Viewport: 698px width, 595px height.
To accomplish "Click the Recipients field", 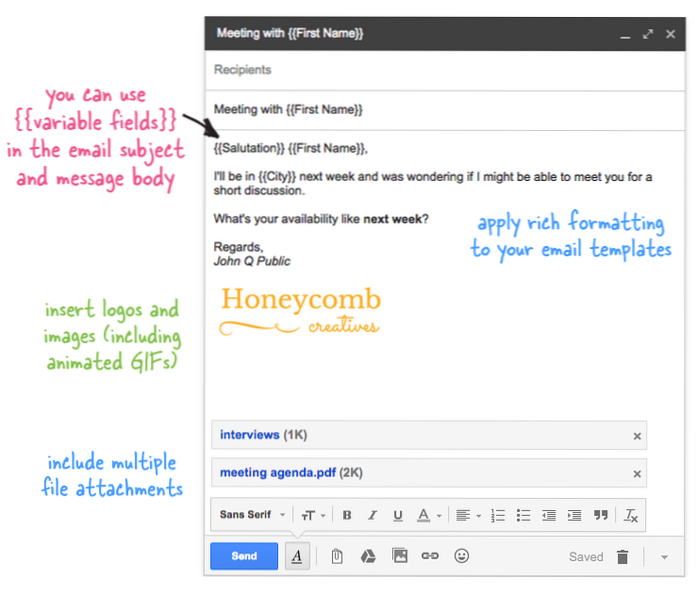I will [430, 70].
